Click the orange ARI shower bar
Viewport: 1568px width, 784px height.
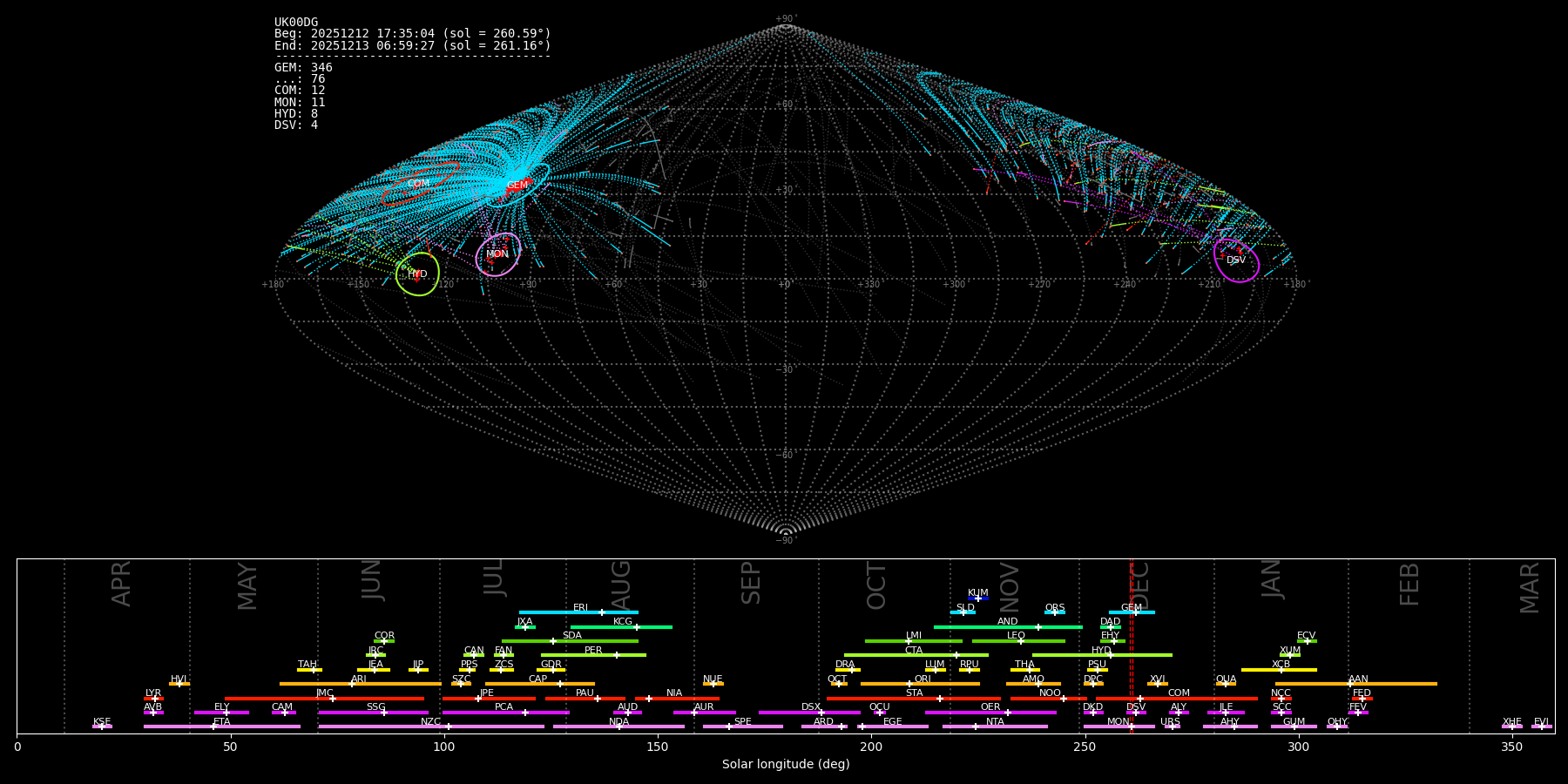click(x=360, y=684)
